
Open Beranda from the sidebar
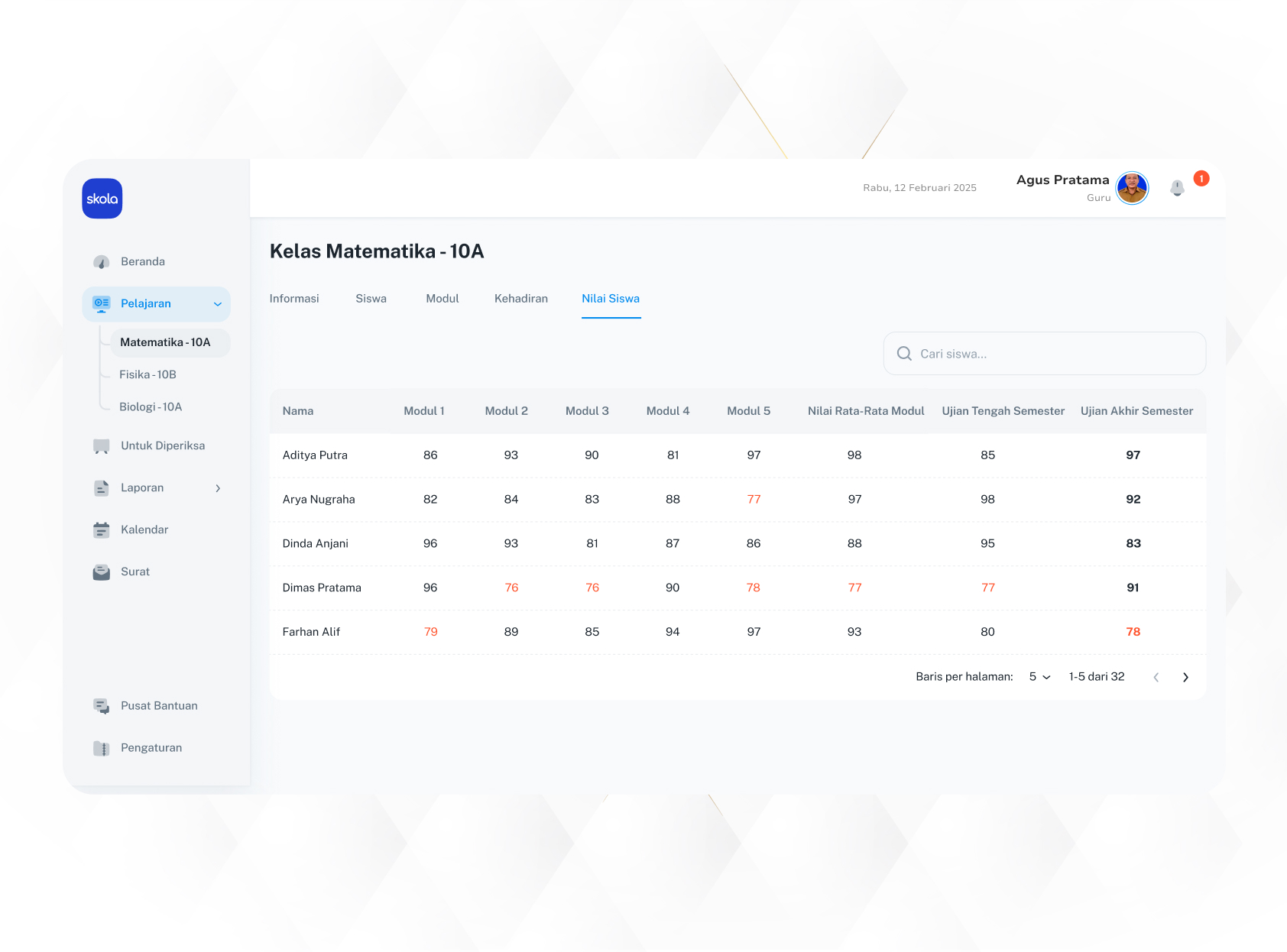142,262
